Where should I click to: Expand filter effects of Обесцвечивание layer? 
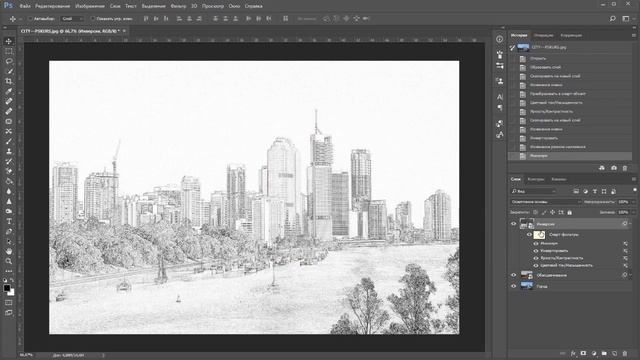click(x=631, y=275)
